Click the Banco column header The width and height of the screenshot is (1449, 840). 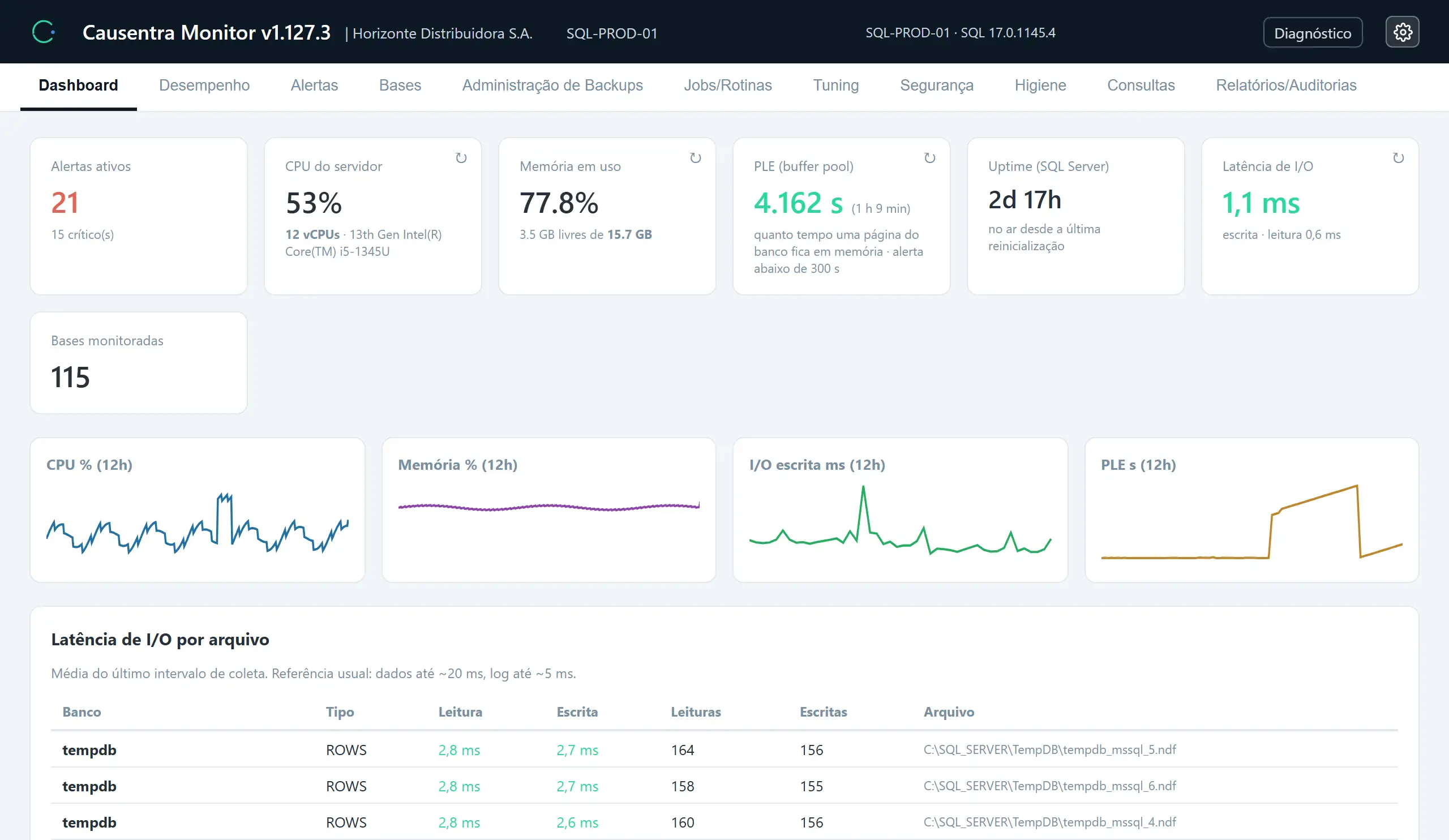(82, 712)
